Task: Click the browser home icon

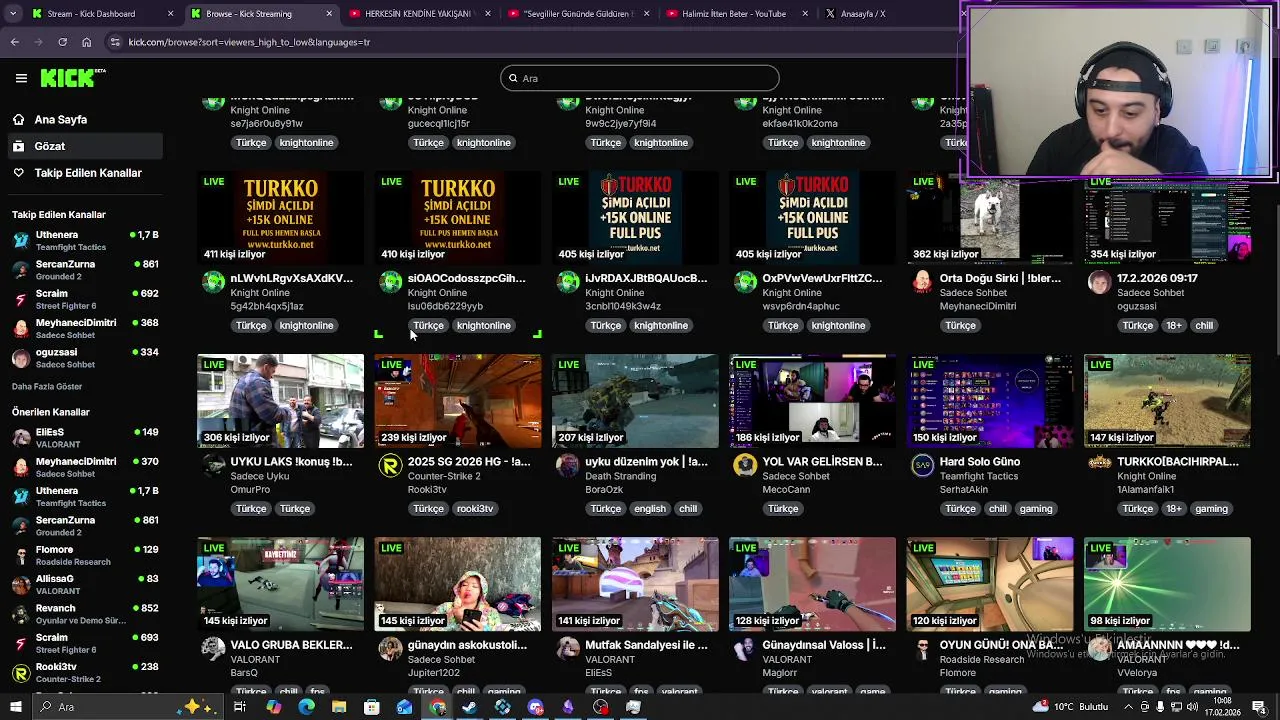Action: (x=86, y=42)
